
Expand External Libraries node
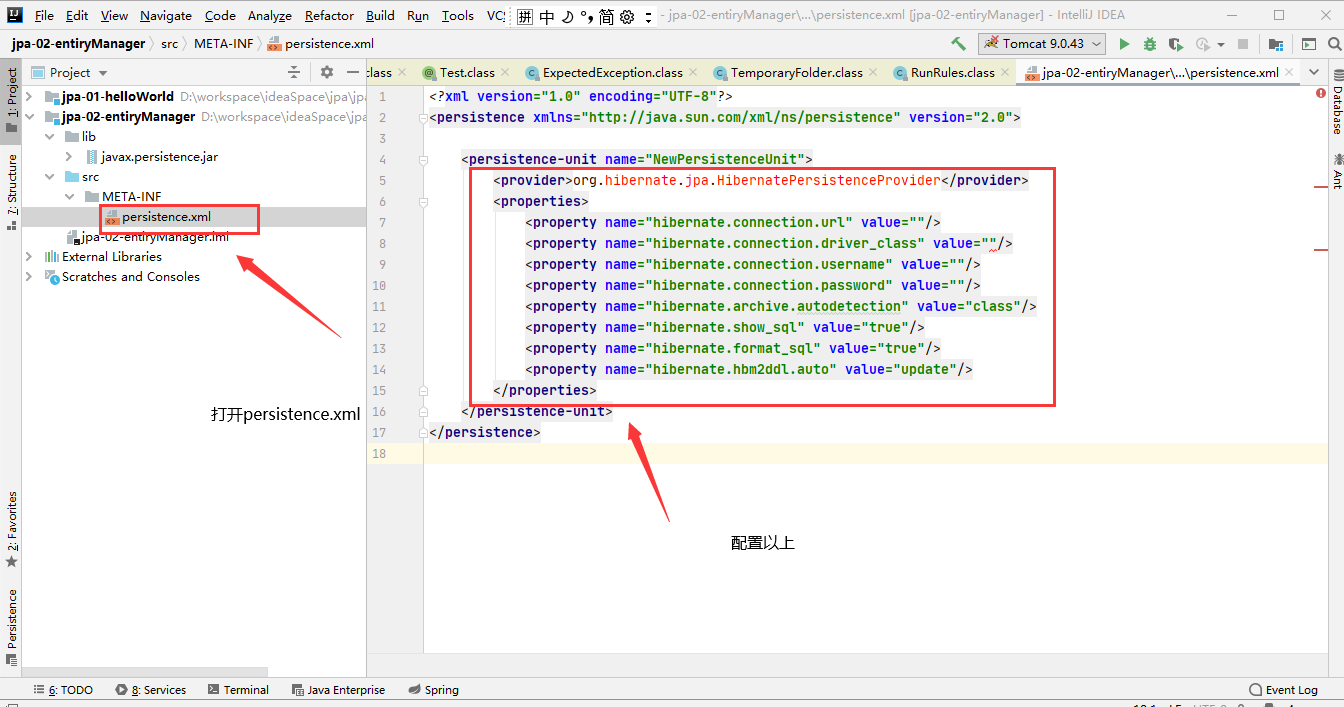[x=29, y=257]
